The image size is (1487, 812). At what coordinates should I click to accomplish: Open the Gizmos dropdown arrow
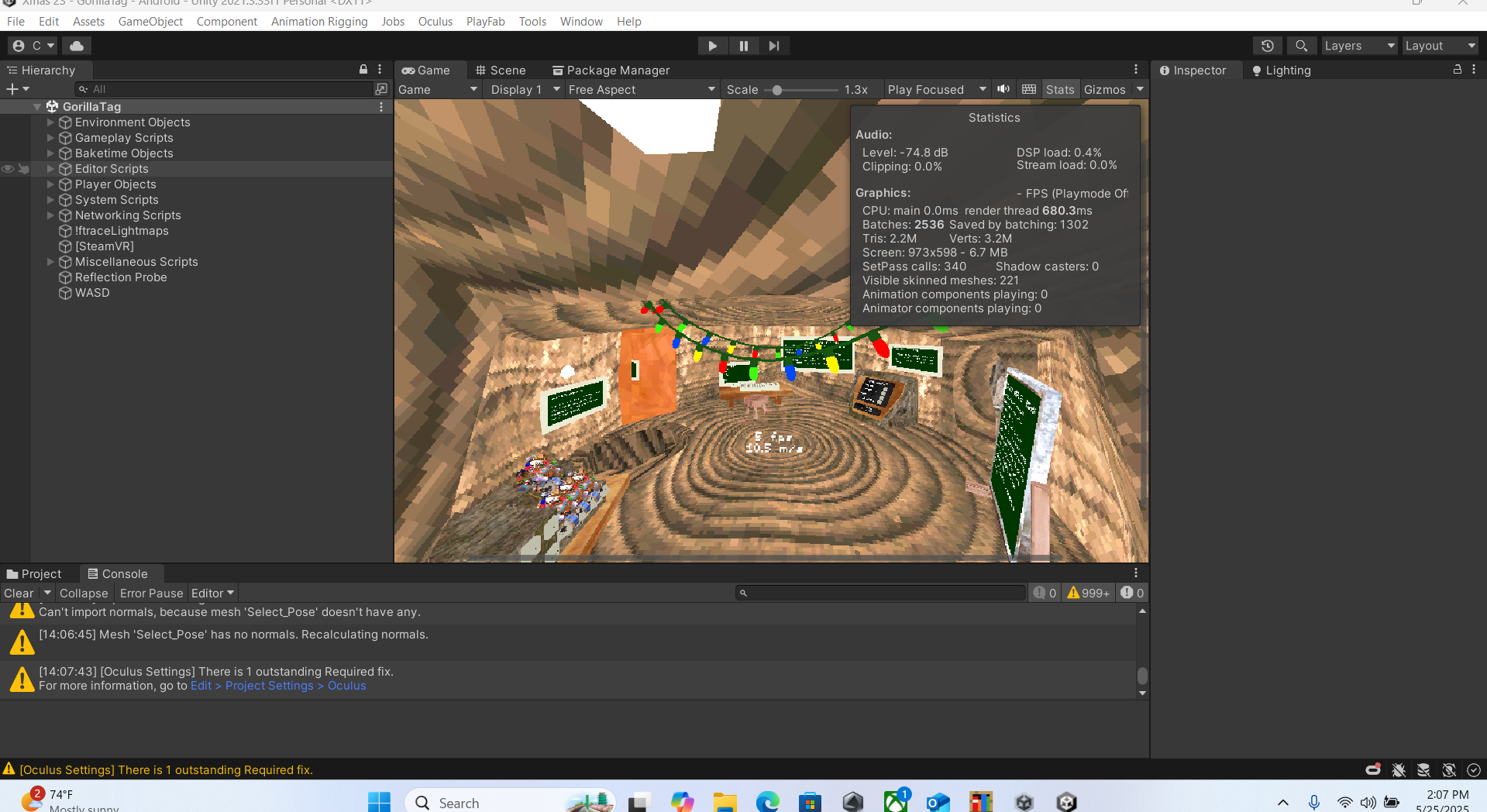click(1140, 90)
